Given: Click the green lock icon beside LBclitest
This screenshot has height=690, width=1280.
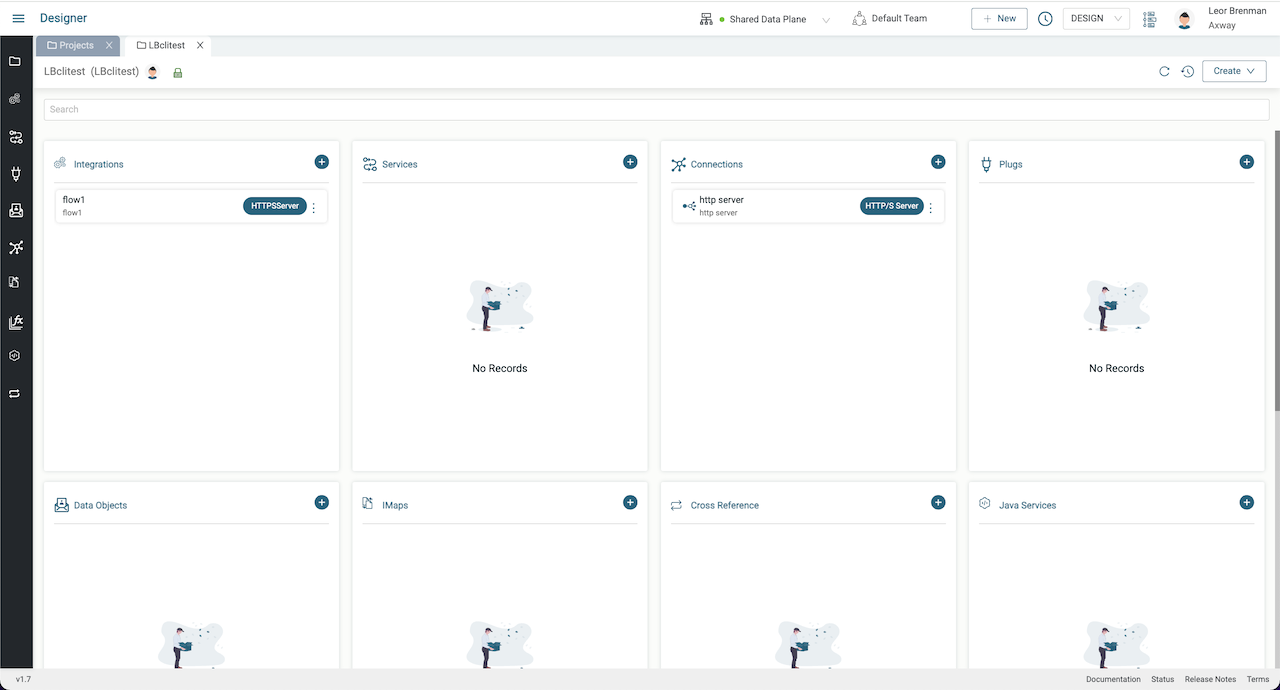Looking at the screenshot, I should (178, 72).
